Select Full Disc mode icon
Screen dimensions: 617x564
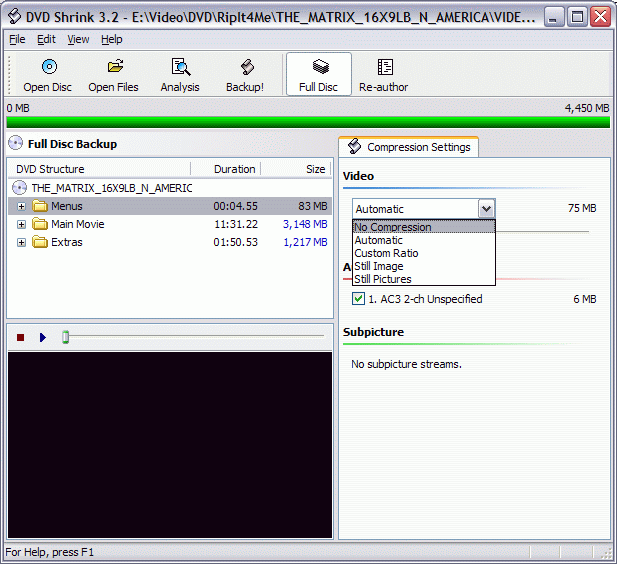coord(319,68)
